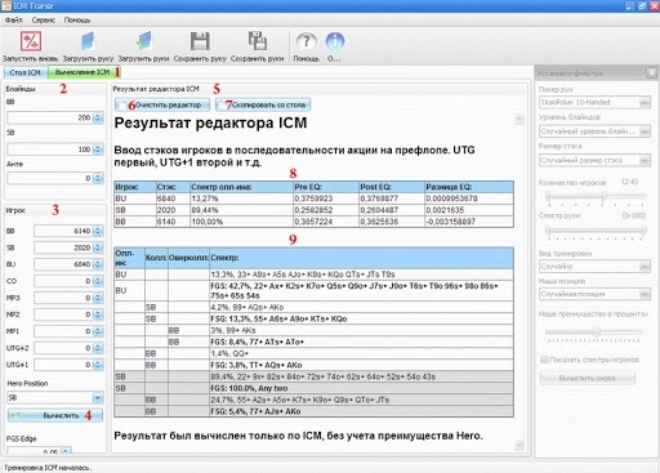
Task: Collapse the filter settings panel
Action: pos(651,73)
